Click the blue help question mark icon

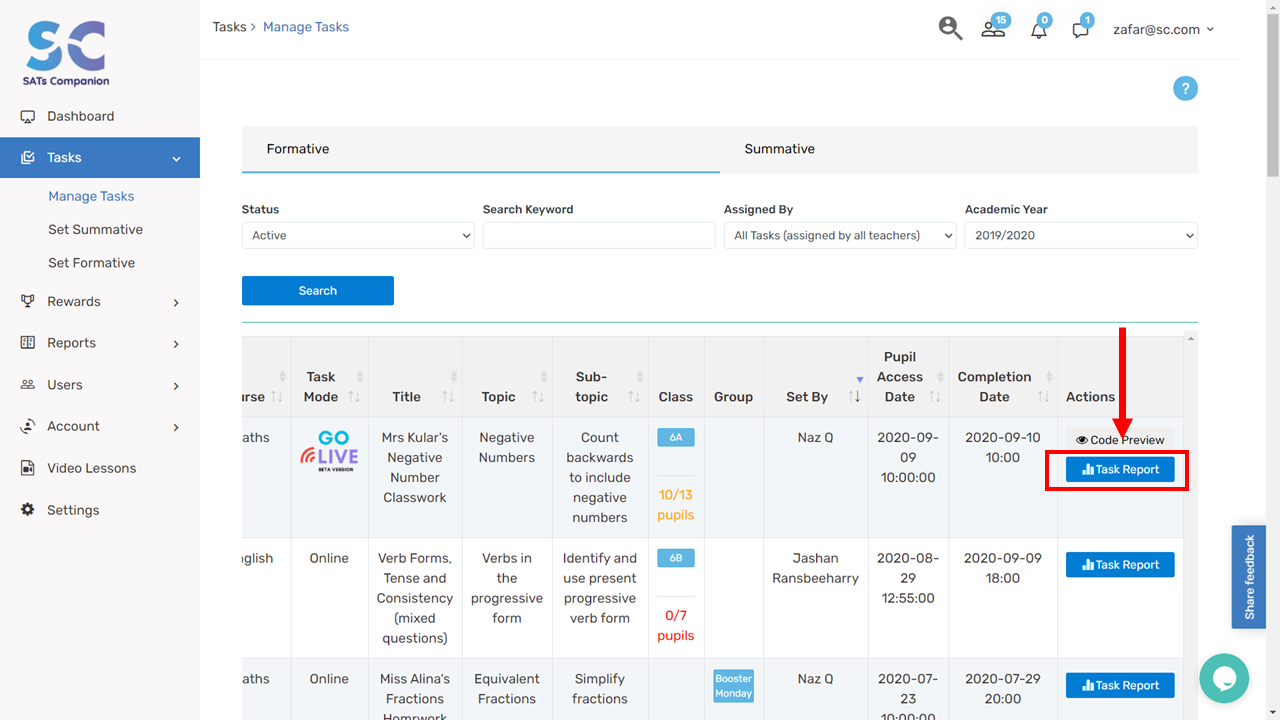pos(1185,88)
